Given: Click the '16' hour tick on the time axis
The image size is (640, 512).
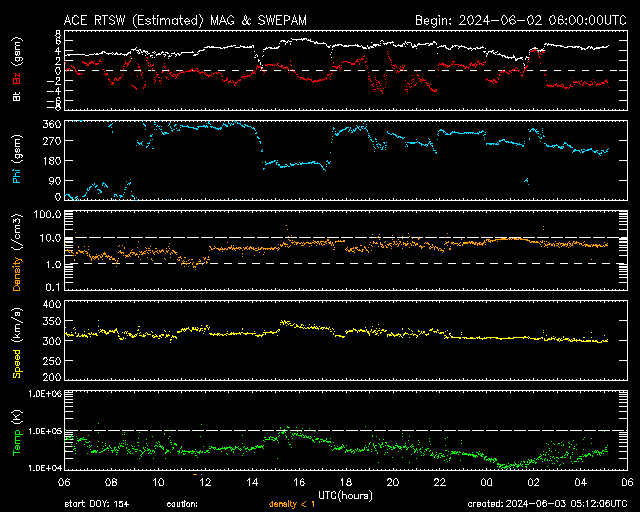Looking at the screenshot, I should [x=299, y=482].
